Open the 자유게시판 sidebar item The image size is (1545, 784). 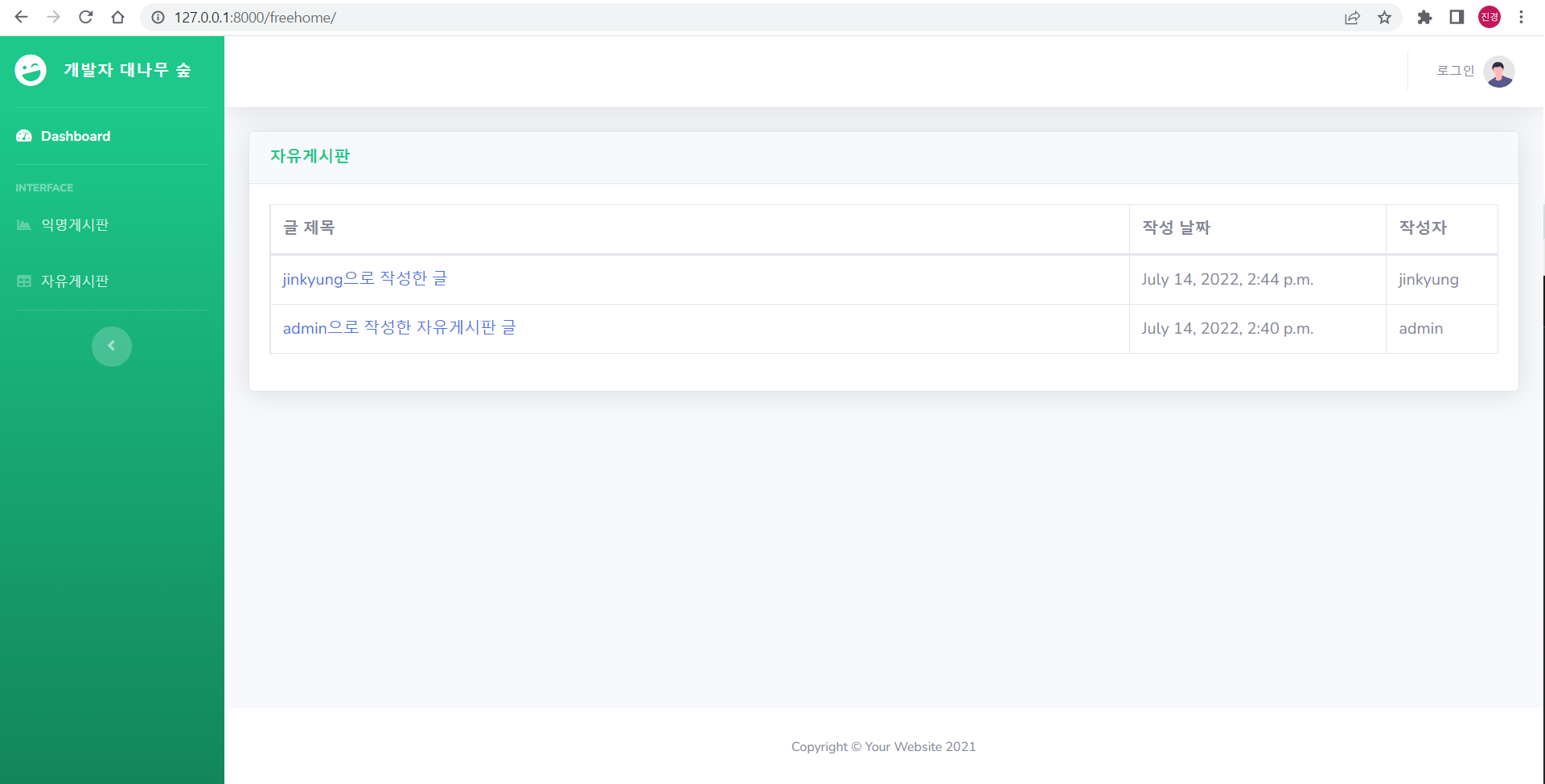tap(75, 281)
